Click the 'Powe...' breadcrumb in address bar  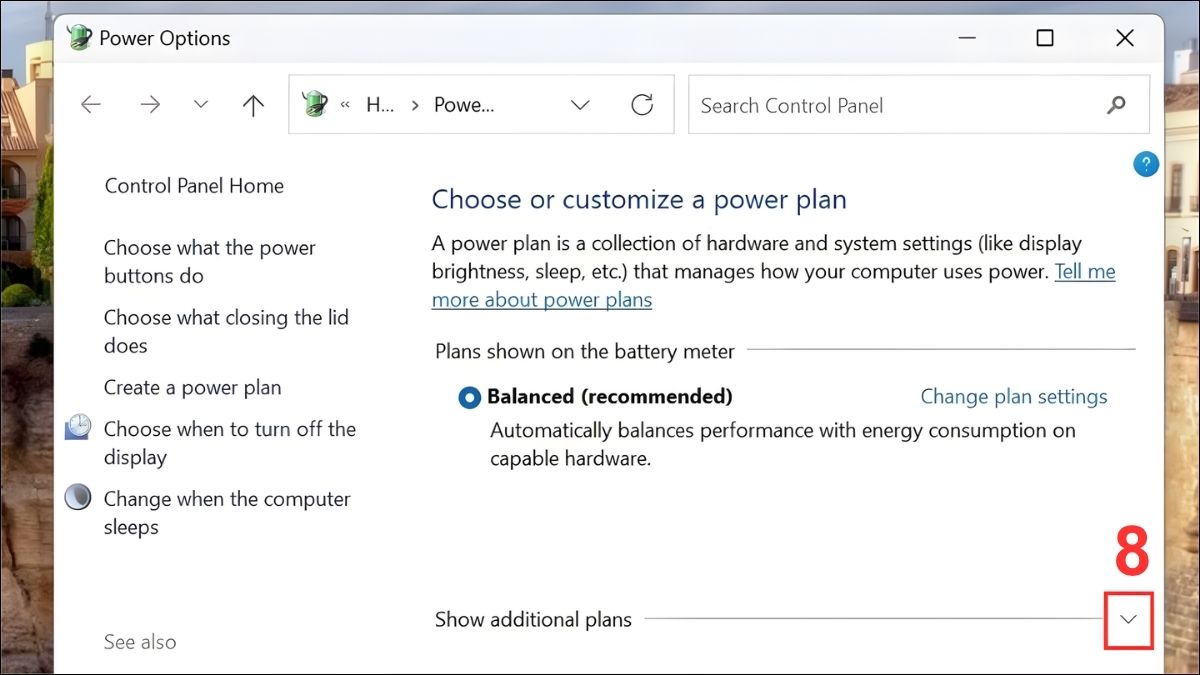[x=464, y=105]
